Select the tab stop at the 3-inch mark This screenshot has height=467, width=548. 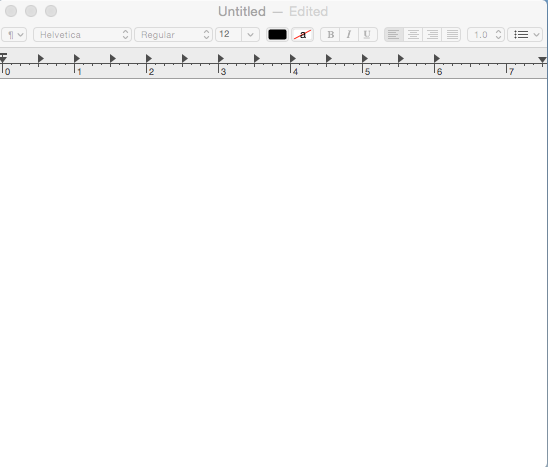[x=221, y=58]
